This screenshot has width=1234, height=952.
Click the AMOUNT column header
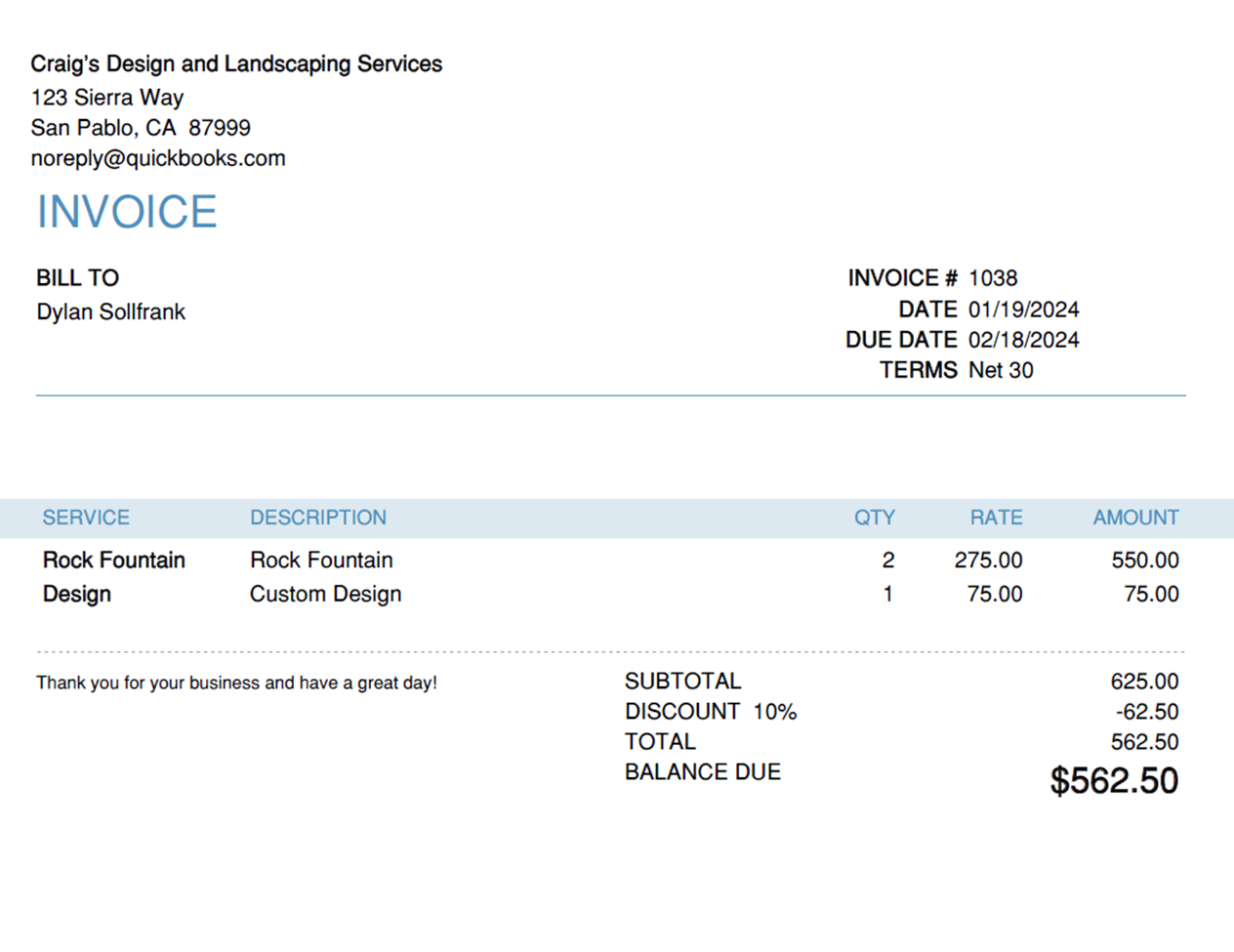click(1135, 517)
